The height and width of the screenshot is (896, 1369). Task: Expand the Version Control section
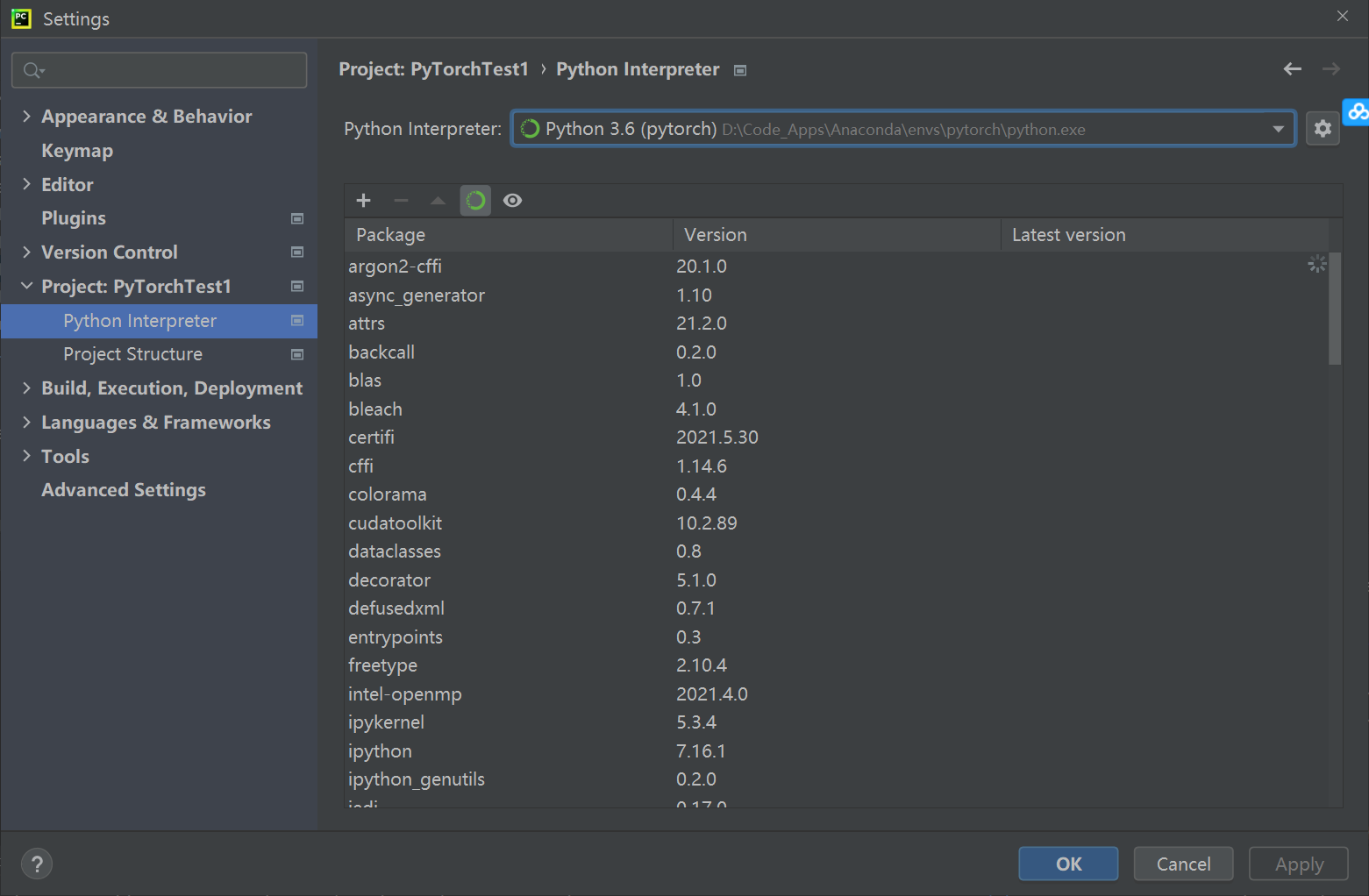(x=26, y=252)
